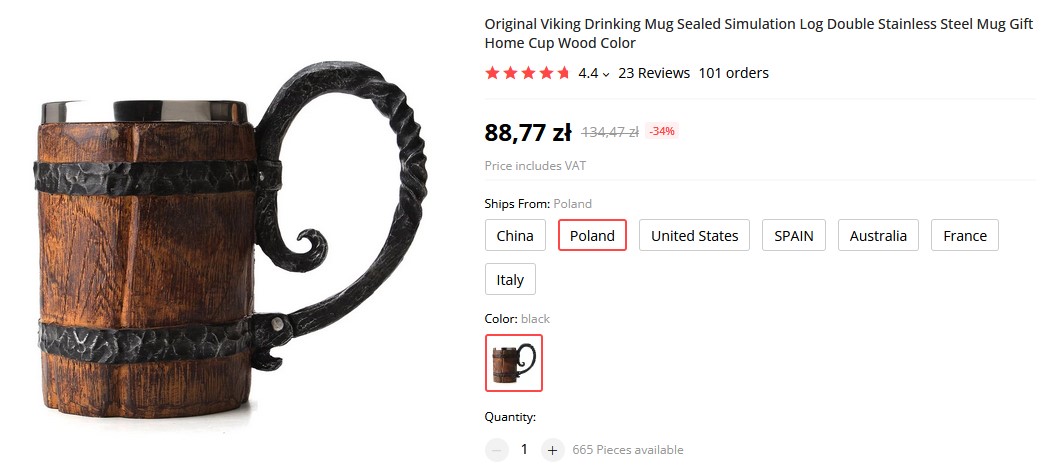Click the 4.4 rating score

[588, 73]
